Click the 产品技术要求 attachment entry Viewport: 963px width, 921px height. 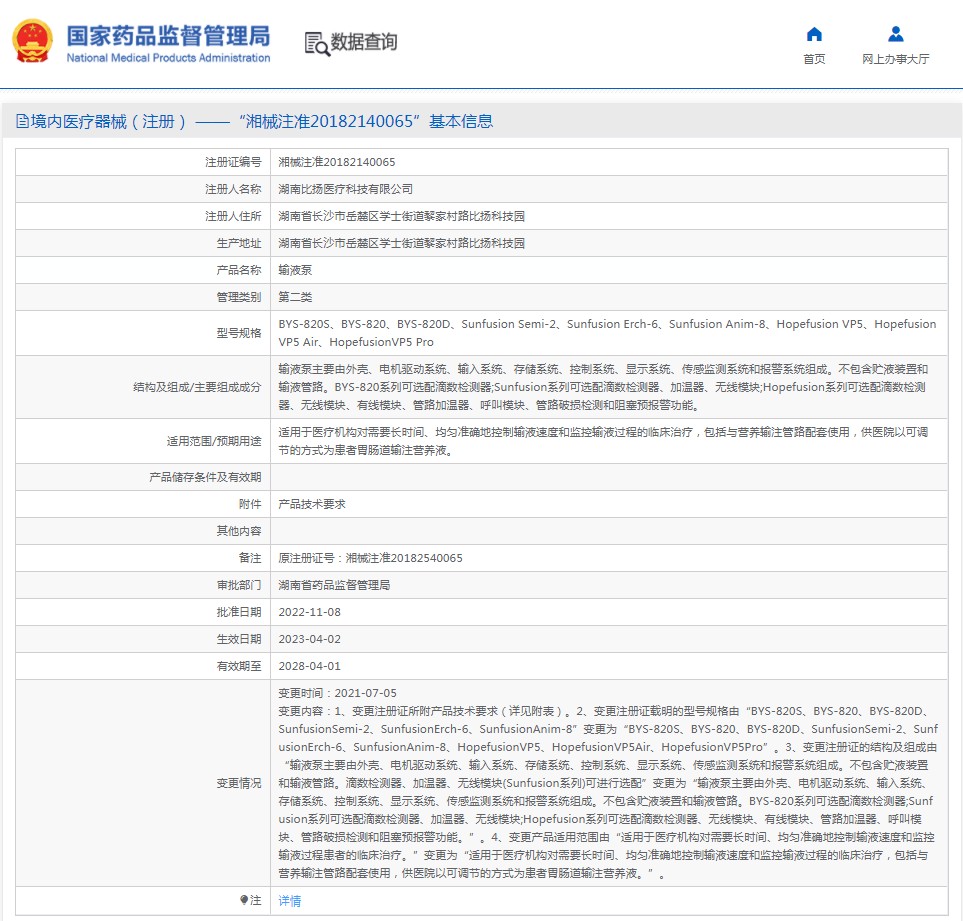311,504
